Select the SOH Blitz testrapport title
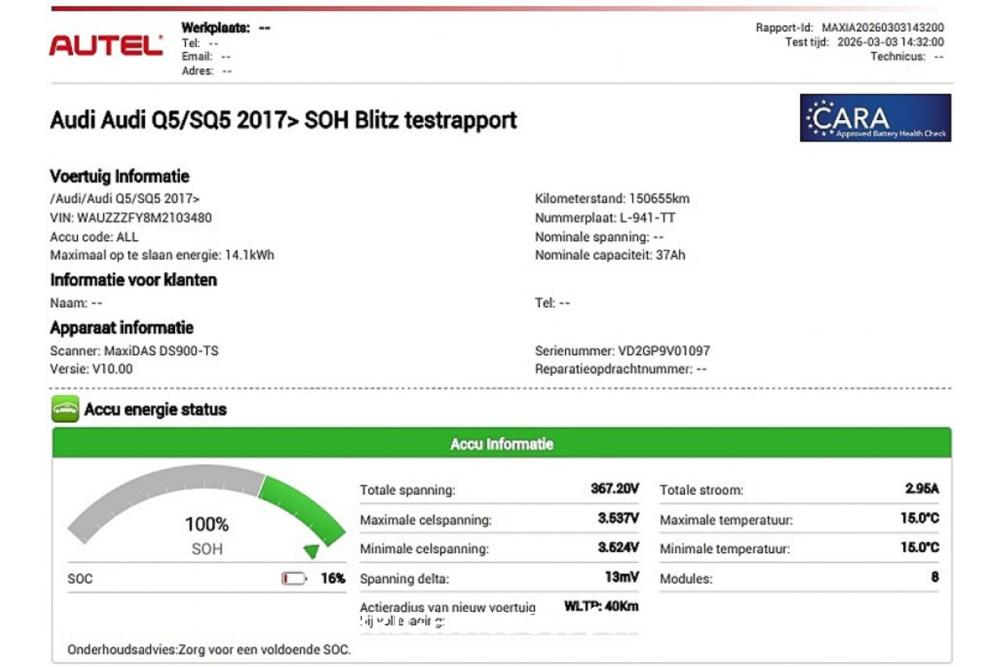Screen dimensions: 1000x667 click(x=284, y=120)
